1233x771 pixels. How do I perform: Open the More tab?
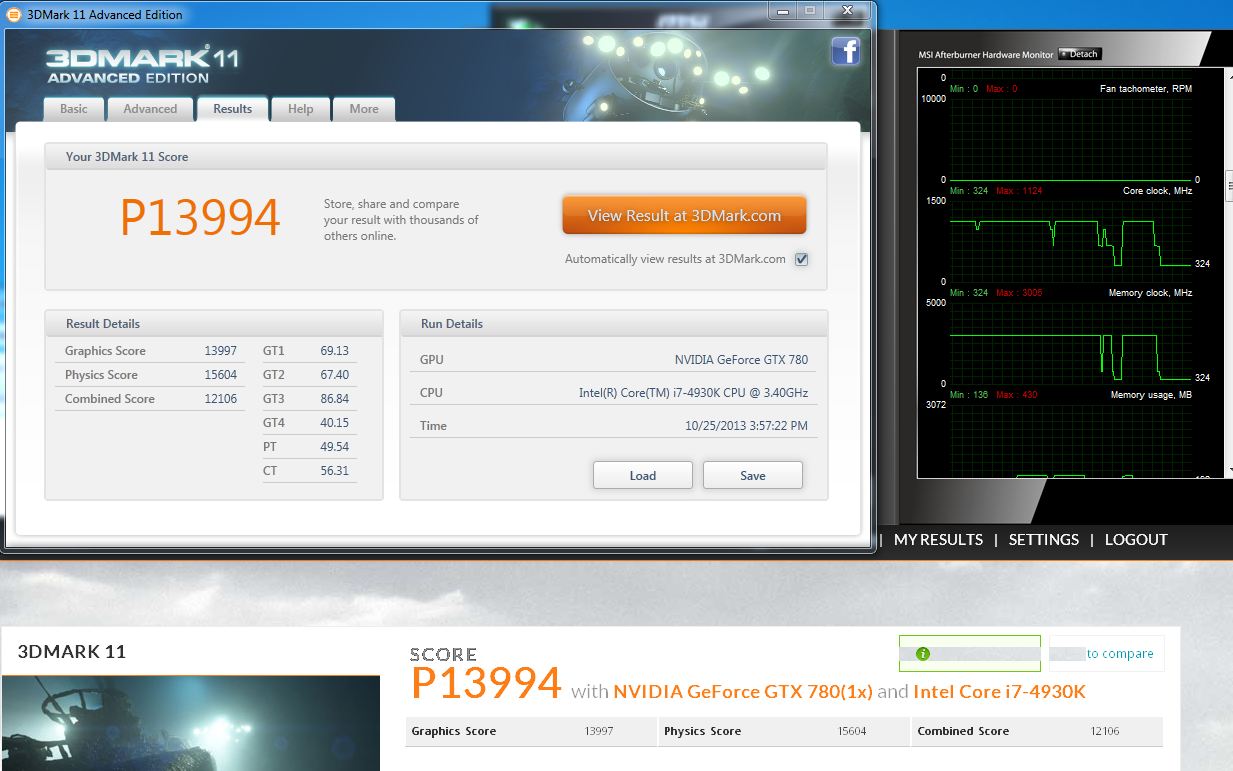tap(364, 109)
